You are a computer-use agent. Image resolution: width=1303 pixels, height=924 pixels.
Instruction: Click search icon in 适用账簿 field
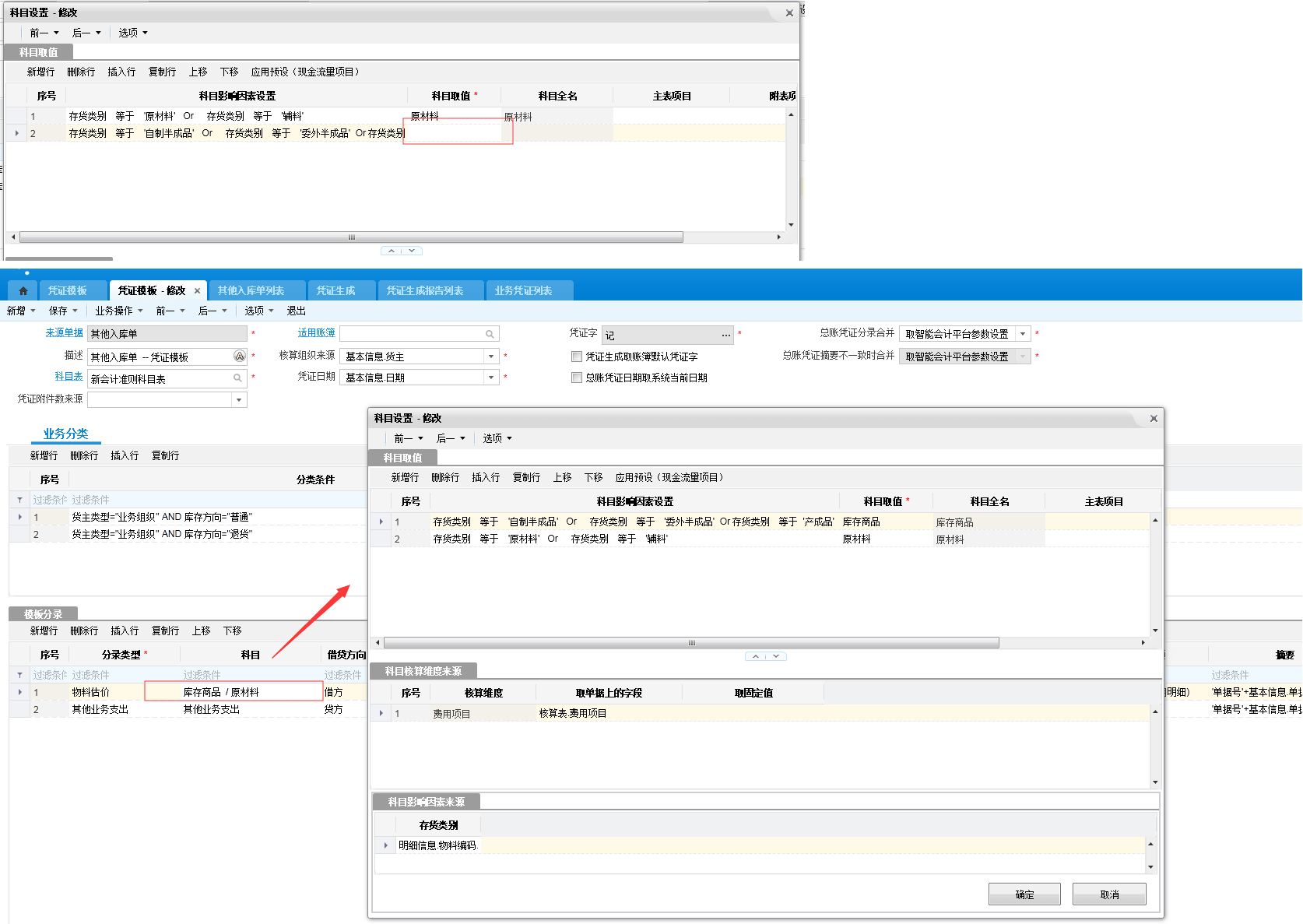click(x=490, y=334)
